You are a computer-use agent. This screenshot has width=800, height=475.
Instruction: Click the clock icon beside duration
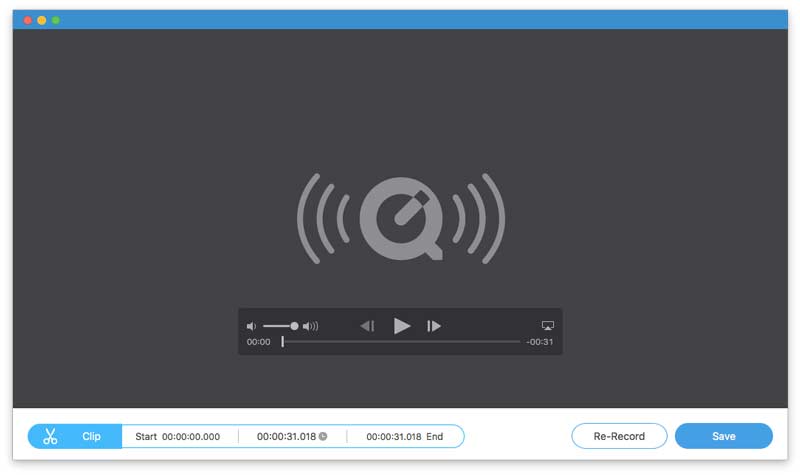323,437
